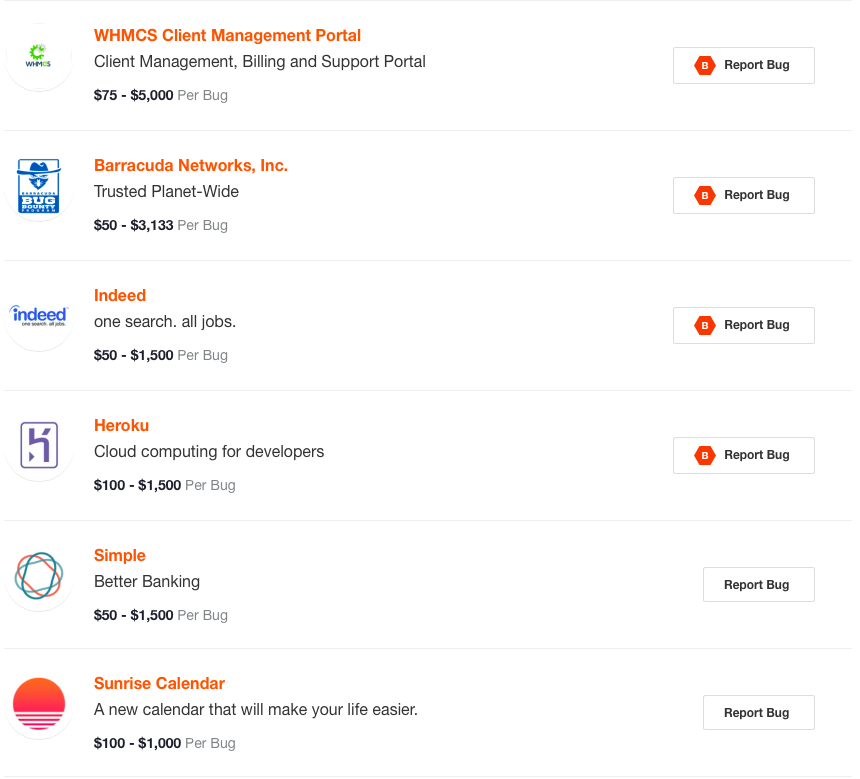Screen dimensions: 860x779
Task: Click the $50 - $3,133 Per Bug text
Action: click(161, 225)
